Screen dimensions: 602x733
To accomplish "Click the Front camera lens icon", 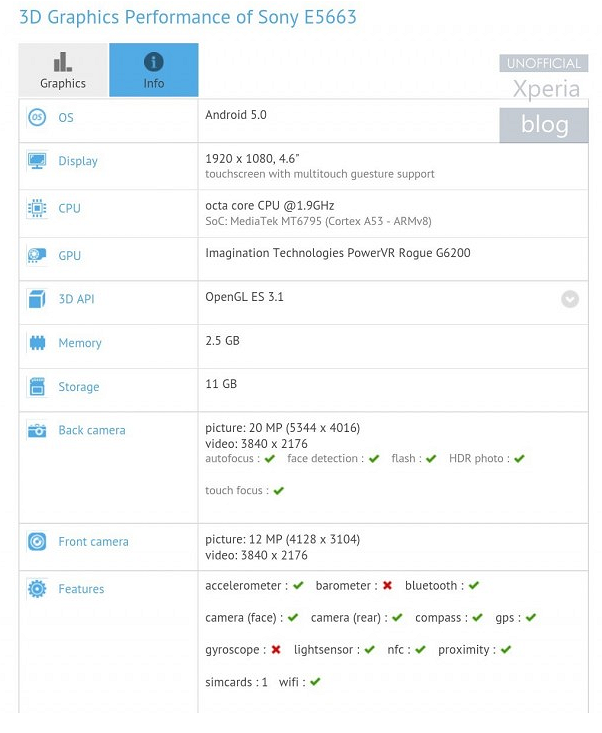I will coord(37,542).
